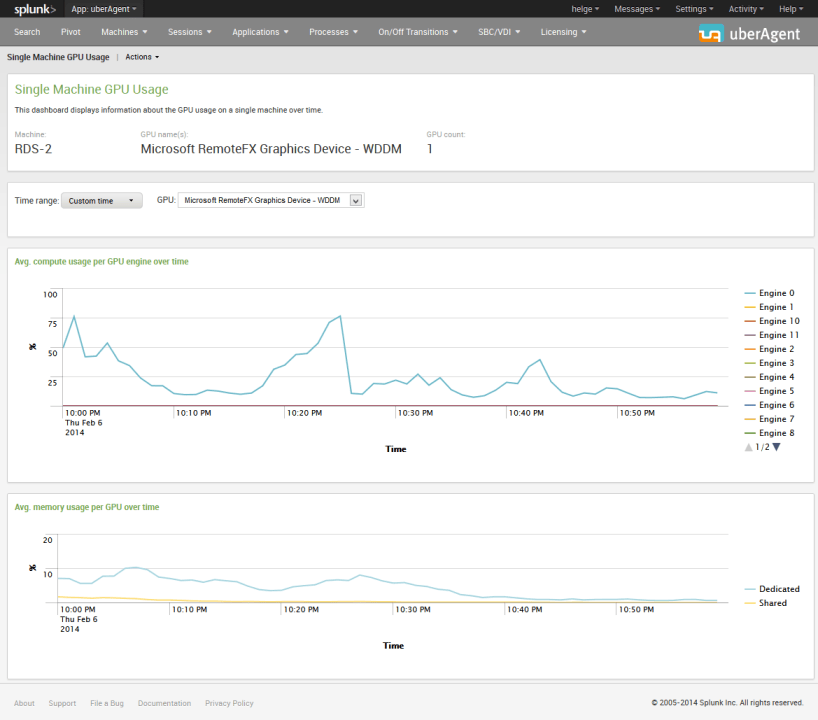The image size is (818, 720).
Task: Open the File a Bug link
Action: (107, 703)
